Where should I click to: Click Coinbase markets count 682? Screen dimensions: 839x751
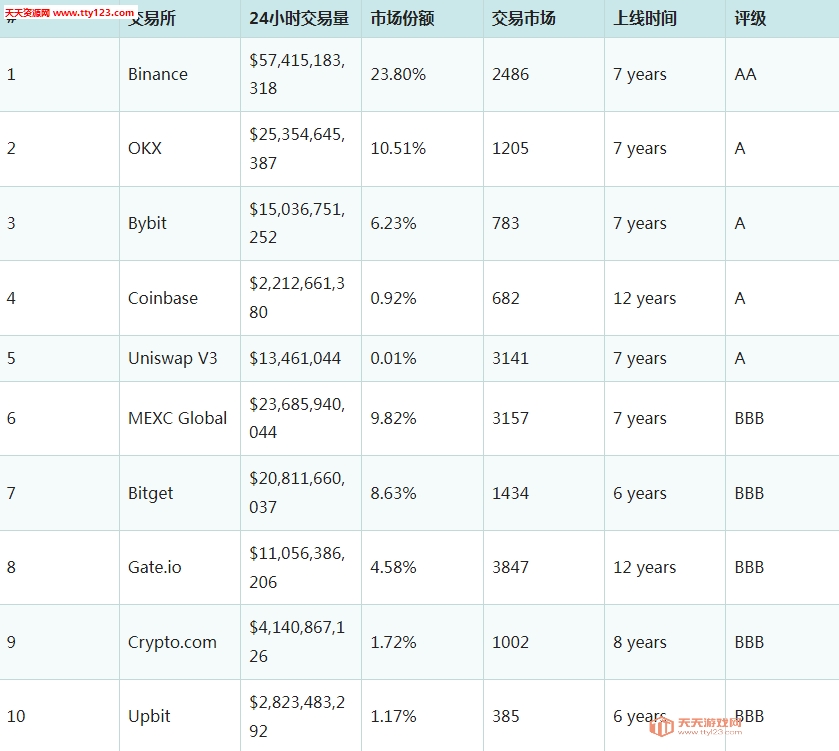(x=506, y=298)
